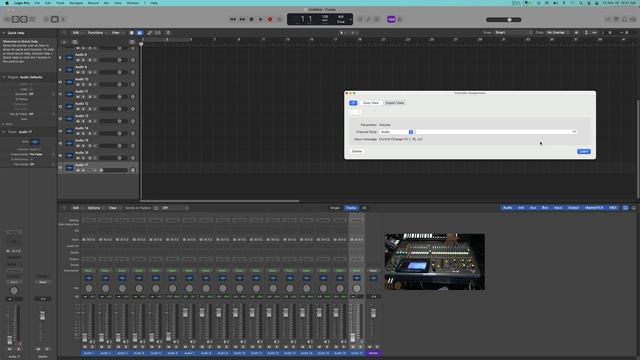The height and width of the screenshot is (360, 640).
Task: Click the blue button left of Easy View
Action: click(353, 103)
